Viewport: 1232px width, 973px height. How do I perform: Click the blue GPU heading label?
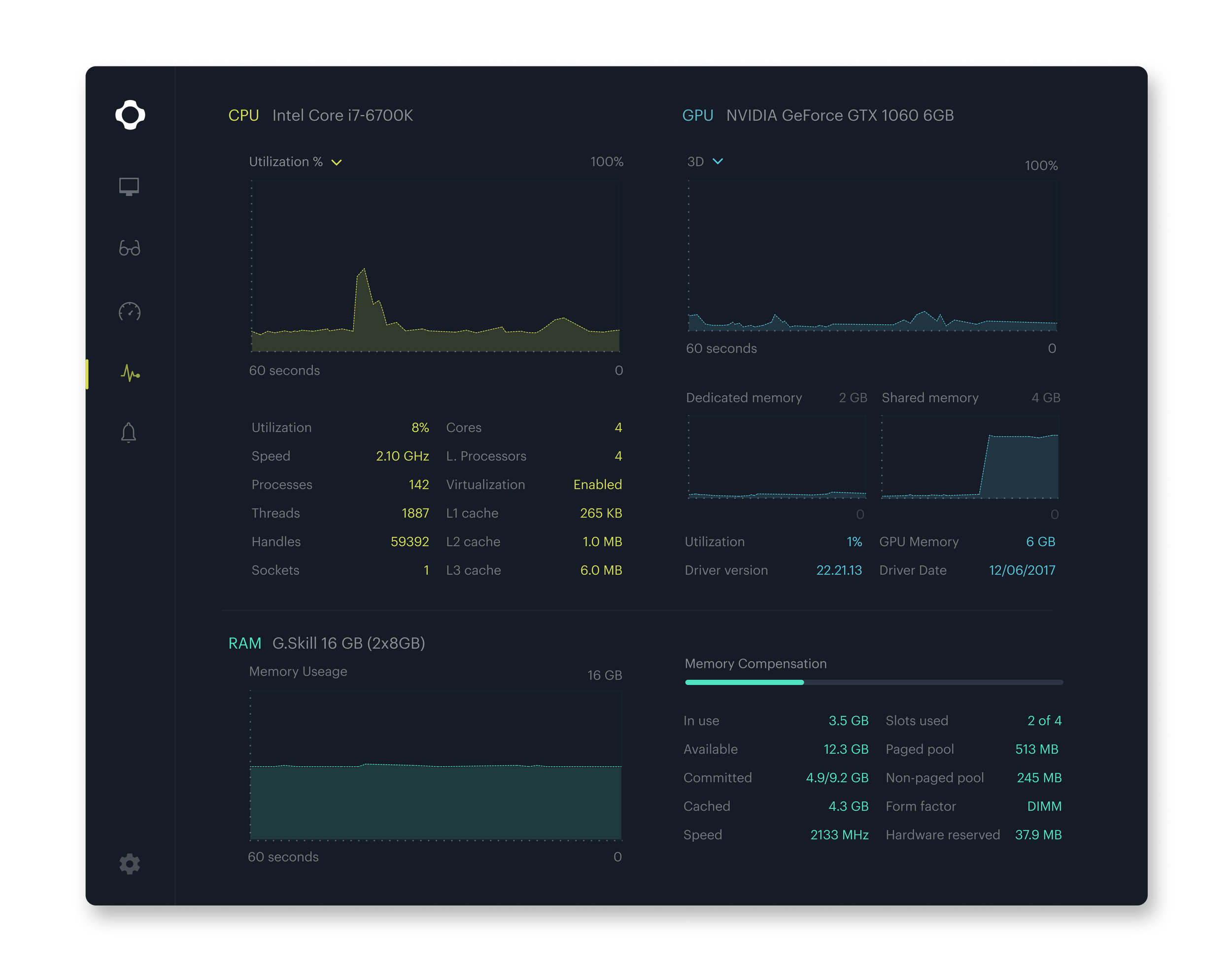697,116
